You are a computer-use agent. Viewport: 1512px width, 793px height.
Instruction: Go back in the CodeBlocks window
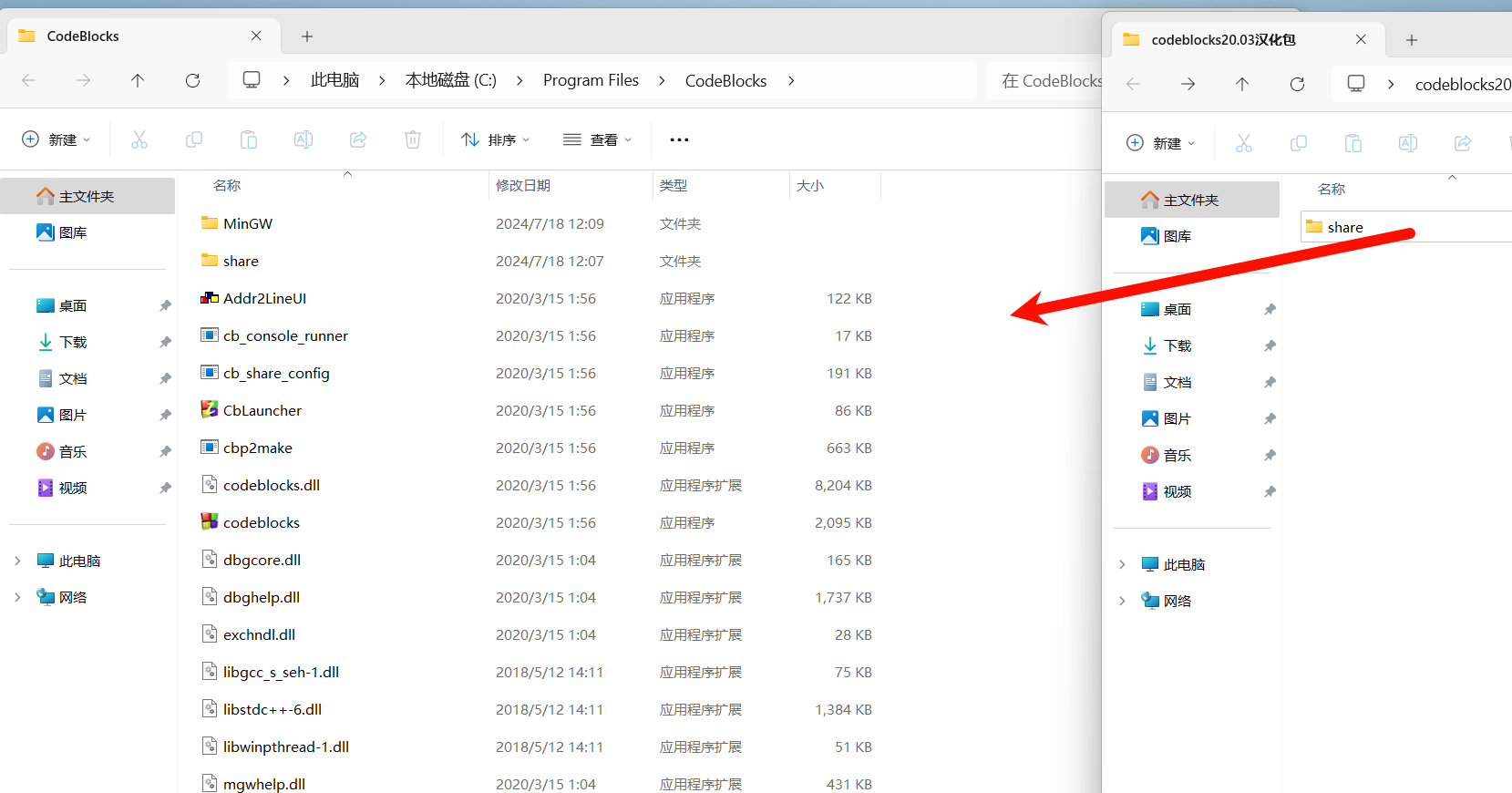tap(29, 81)
